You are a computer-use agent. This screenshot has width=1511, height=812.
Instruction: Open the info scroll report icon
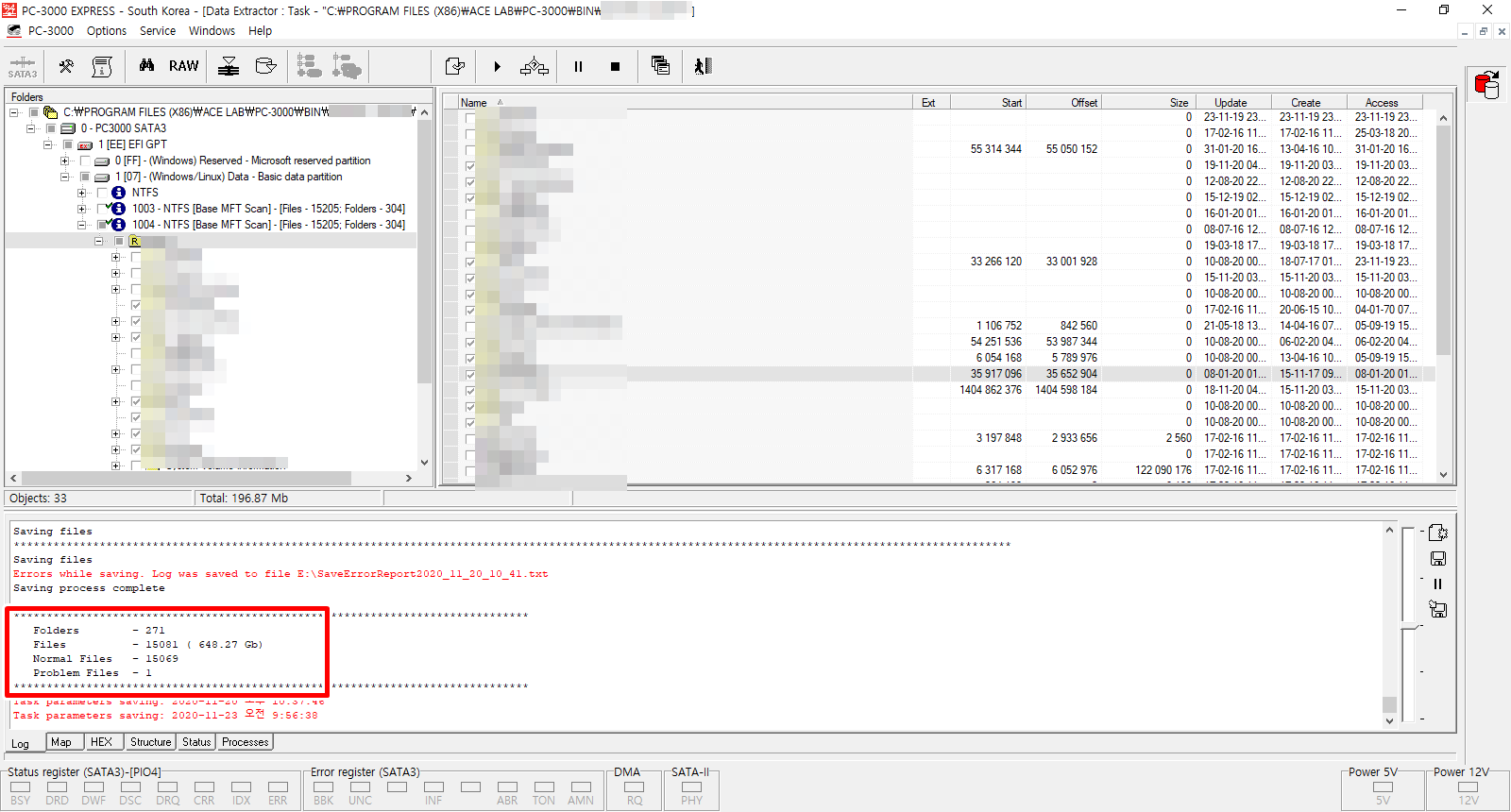(102, 66)
